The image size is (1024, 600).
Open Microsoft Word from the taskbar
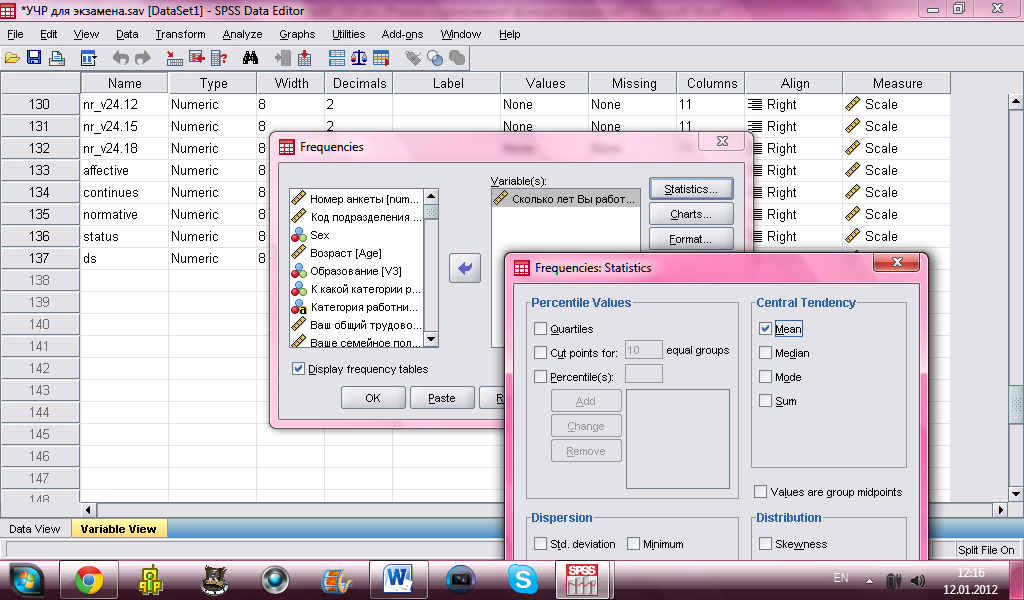[x=398, y=580]
